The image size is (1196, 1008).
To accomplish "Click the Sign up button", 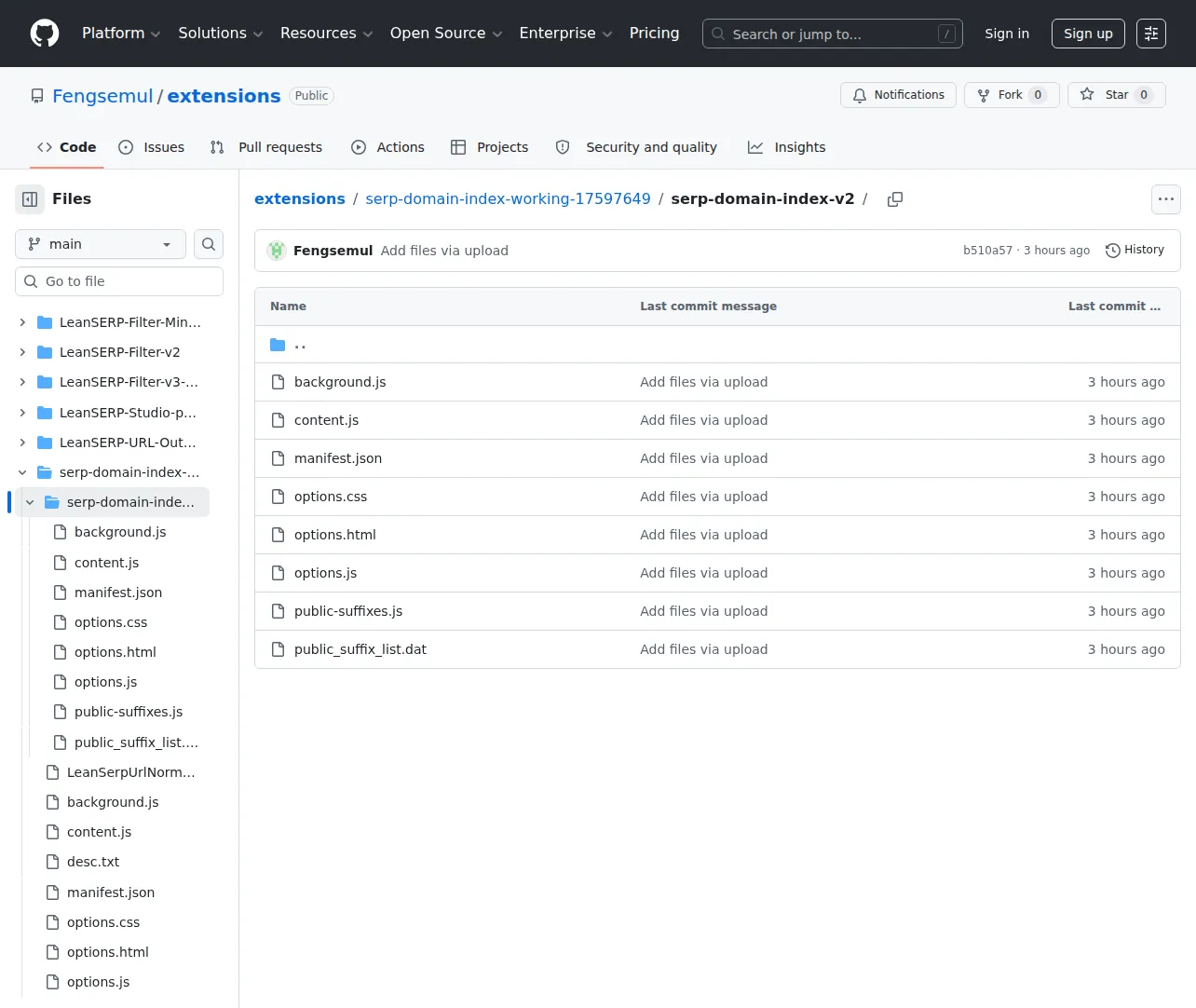I will coord(1088,34).
